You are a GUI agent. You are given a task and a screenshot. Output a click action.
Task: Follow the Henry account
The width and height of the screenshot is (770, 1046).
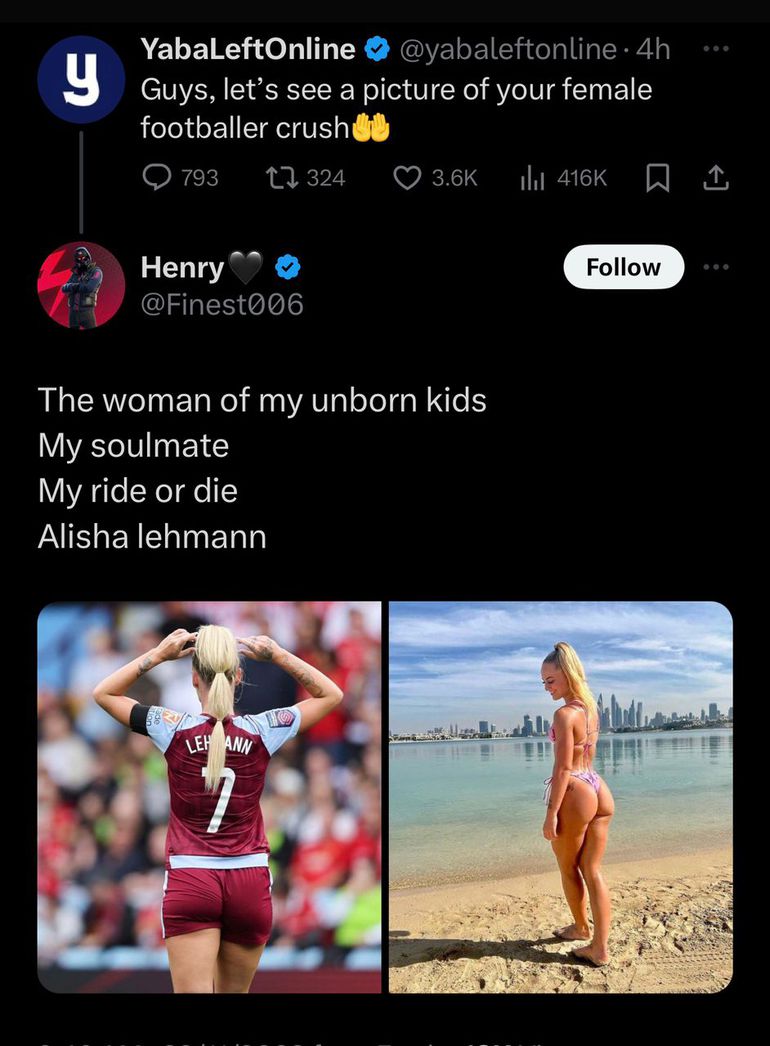[x=623, y=267]
